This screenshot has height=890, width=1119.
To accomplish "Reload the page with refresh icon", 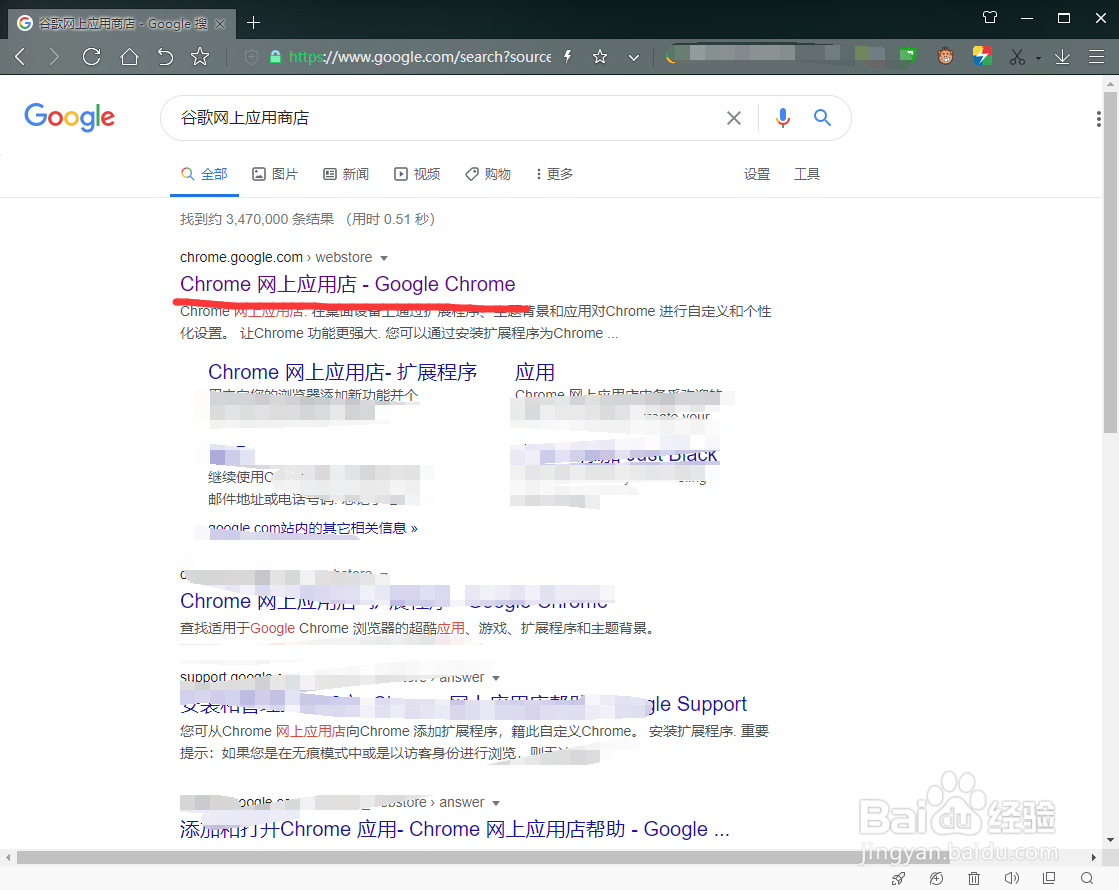I will click(91, 56).
